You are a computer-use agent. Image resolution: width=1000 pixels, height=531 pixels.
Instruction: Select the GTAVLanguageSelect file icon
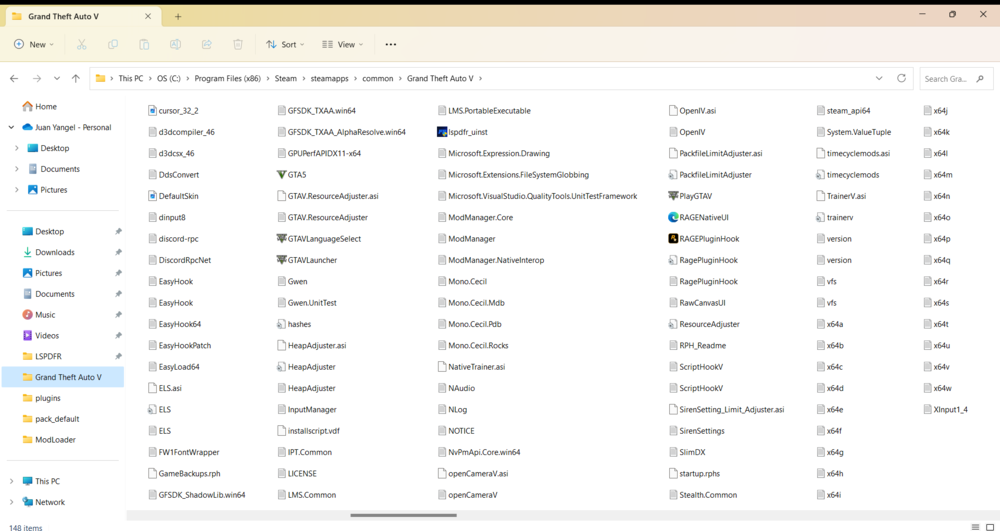(282, 238)
